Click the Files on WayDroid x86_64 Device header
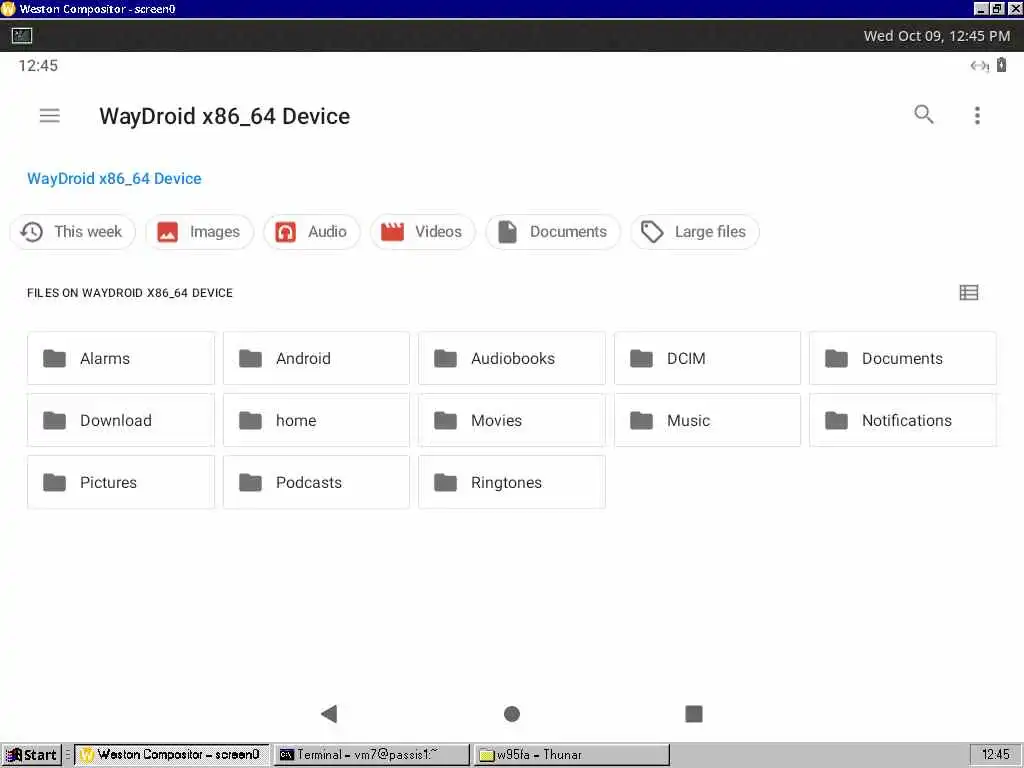This screenshot has height=768, width=1024. coord(129,293)
